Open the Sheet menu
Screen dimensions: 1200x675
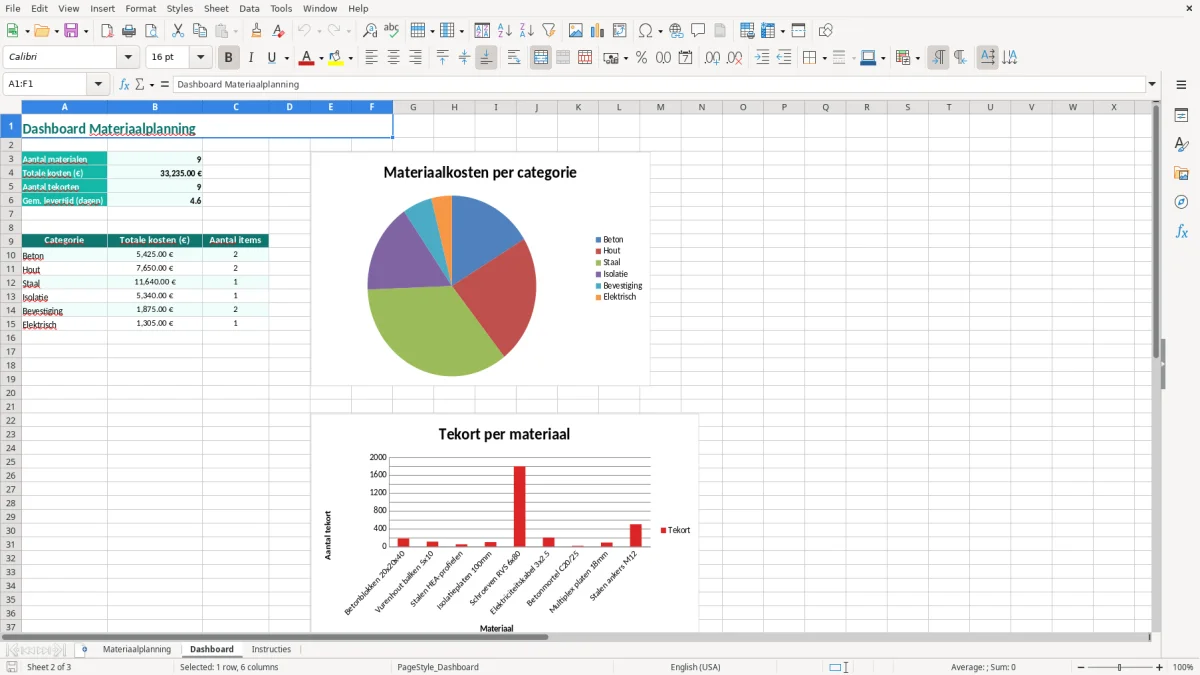coord(216,8)
